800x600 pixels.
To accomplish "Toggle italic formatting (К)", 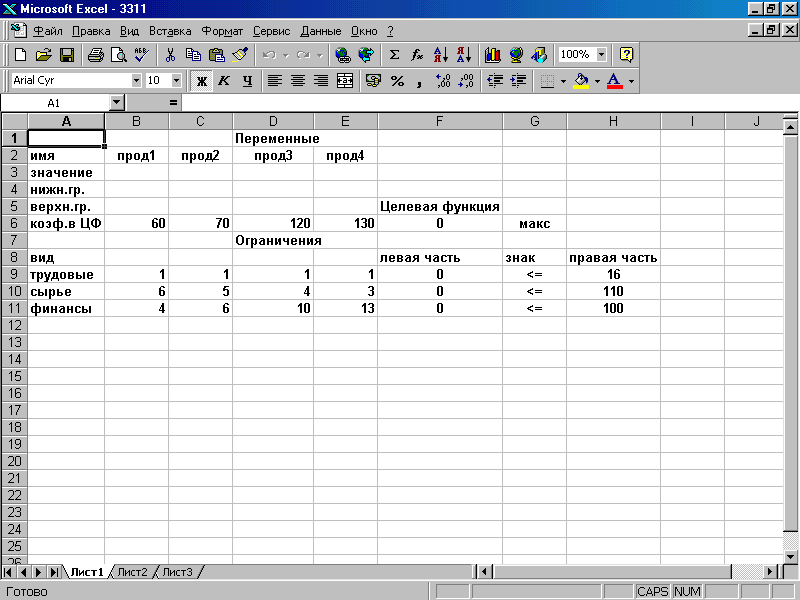I will coord(224,81).
